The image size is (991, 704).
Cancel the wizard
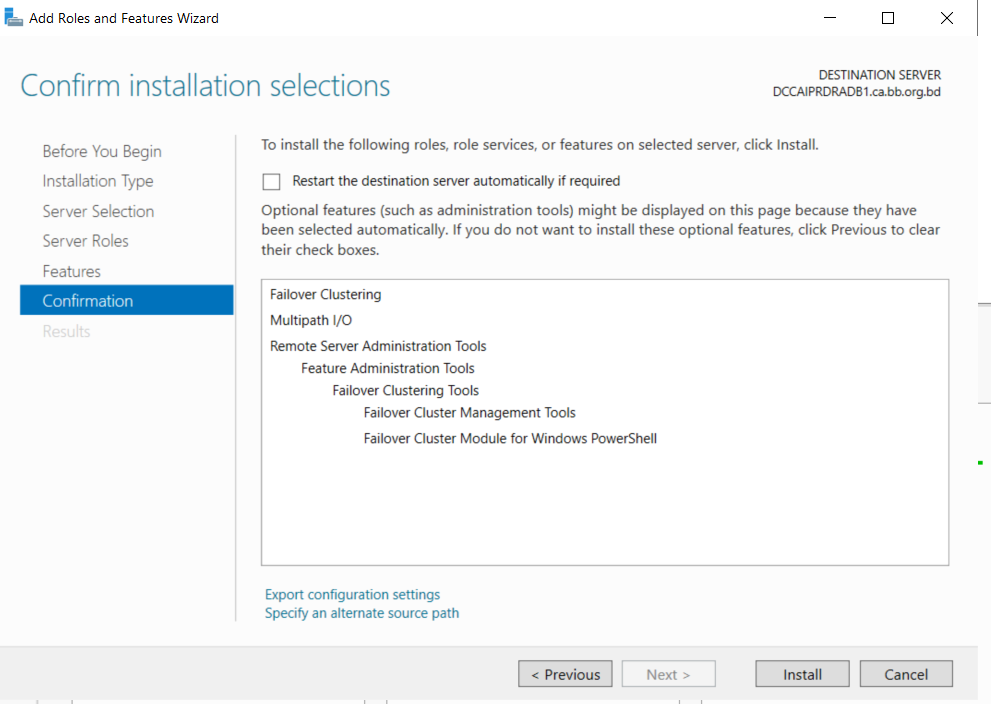(906, 674)
